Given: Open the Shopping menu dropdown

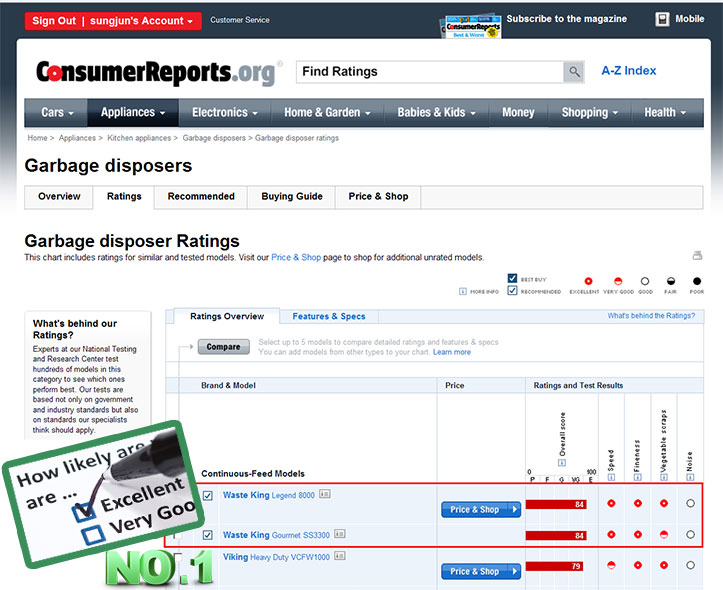Looking at the screenshot, I should click(590, 112).
